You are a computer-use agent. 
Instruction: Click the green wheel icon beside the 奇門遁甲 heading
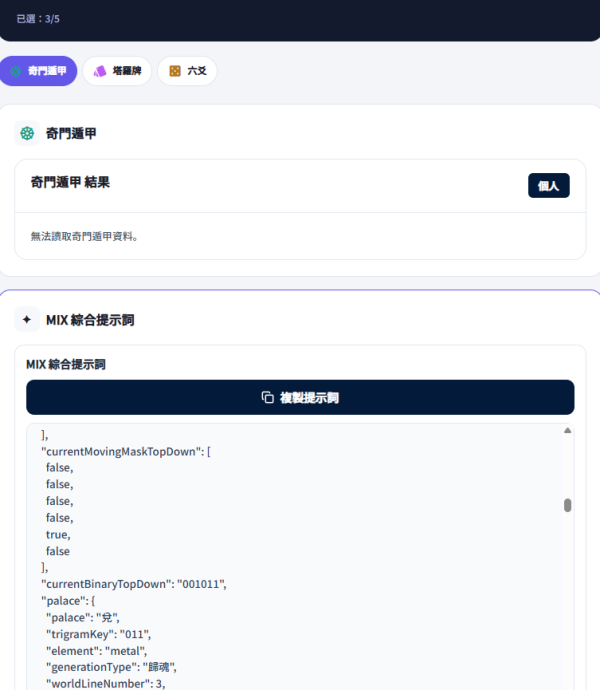(x=27, y=133)
